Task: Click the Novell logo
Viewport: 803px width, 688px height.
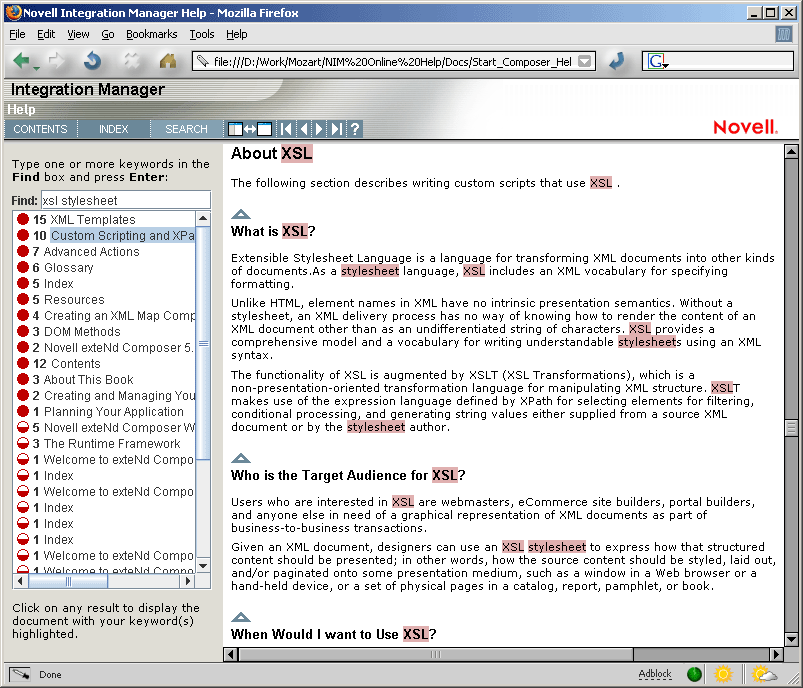Action: point(745,127)
